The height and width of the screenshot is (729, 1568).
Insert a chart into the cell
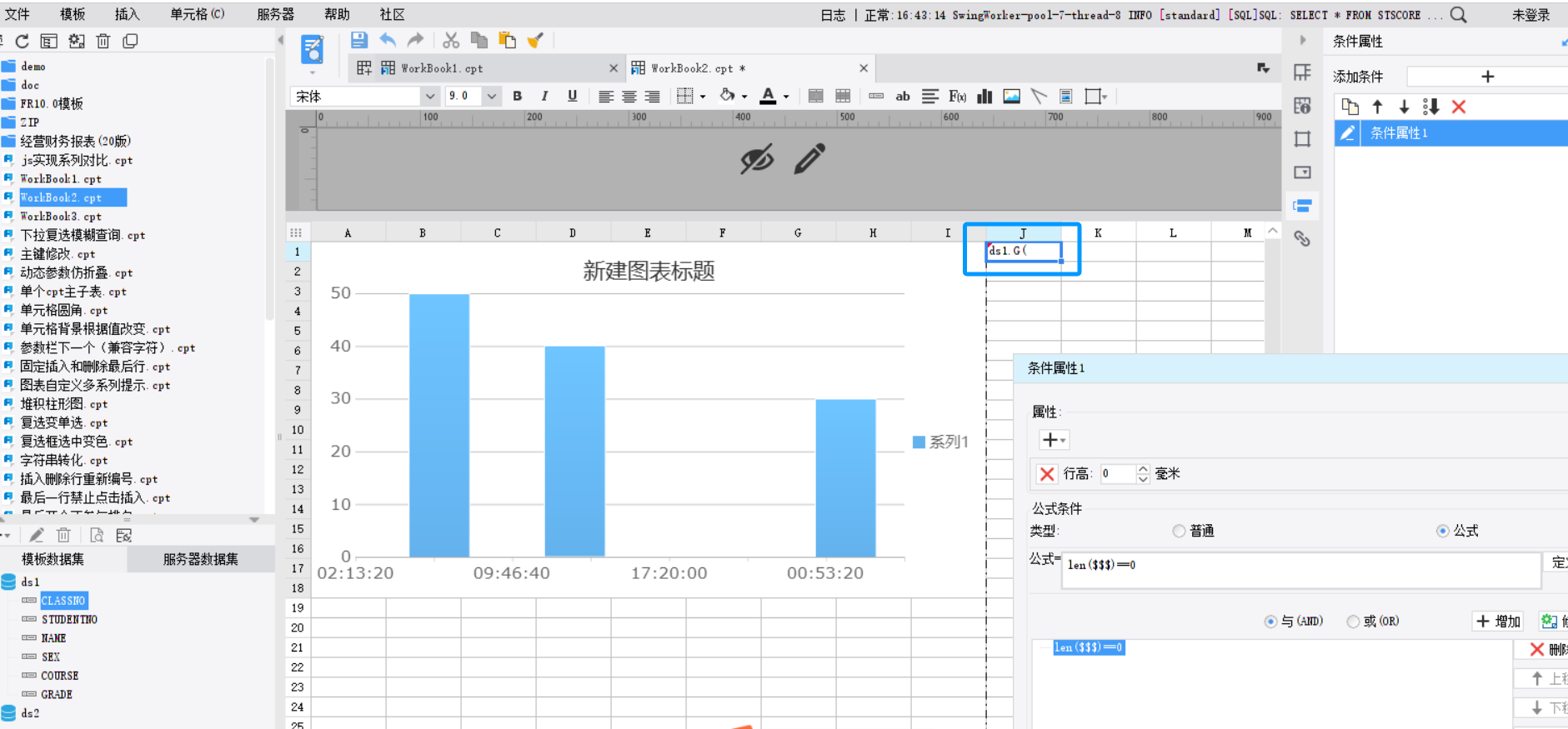point(984,97)
